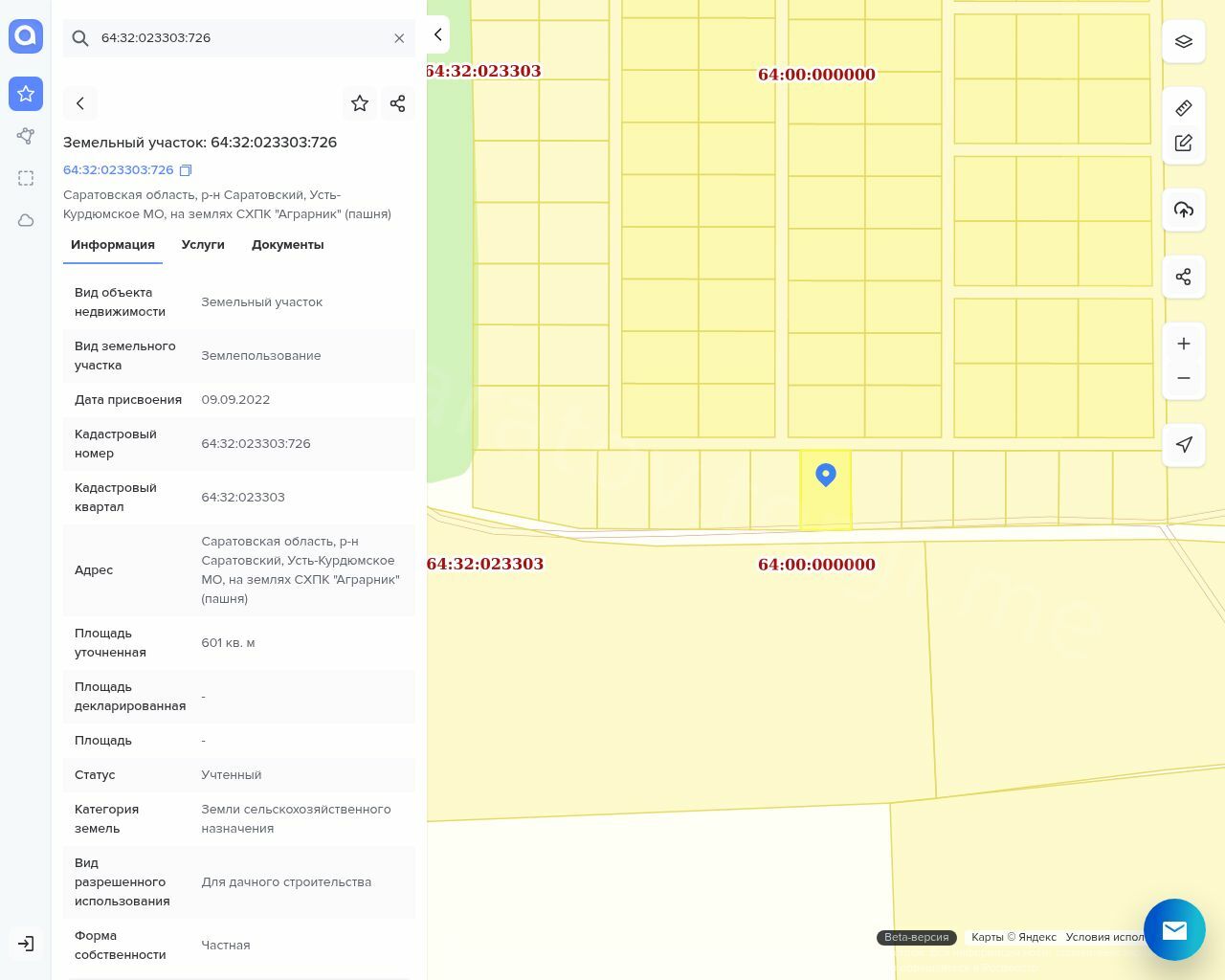Select the ruler measurement tool
The height and width of the screenshot is (980, 1225).
[x=1184, y=108]
